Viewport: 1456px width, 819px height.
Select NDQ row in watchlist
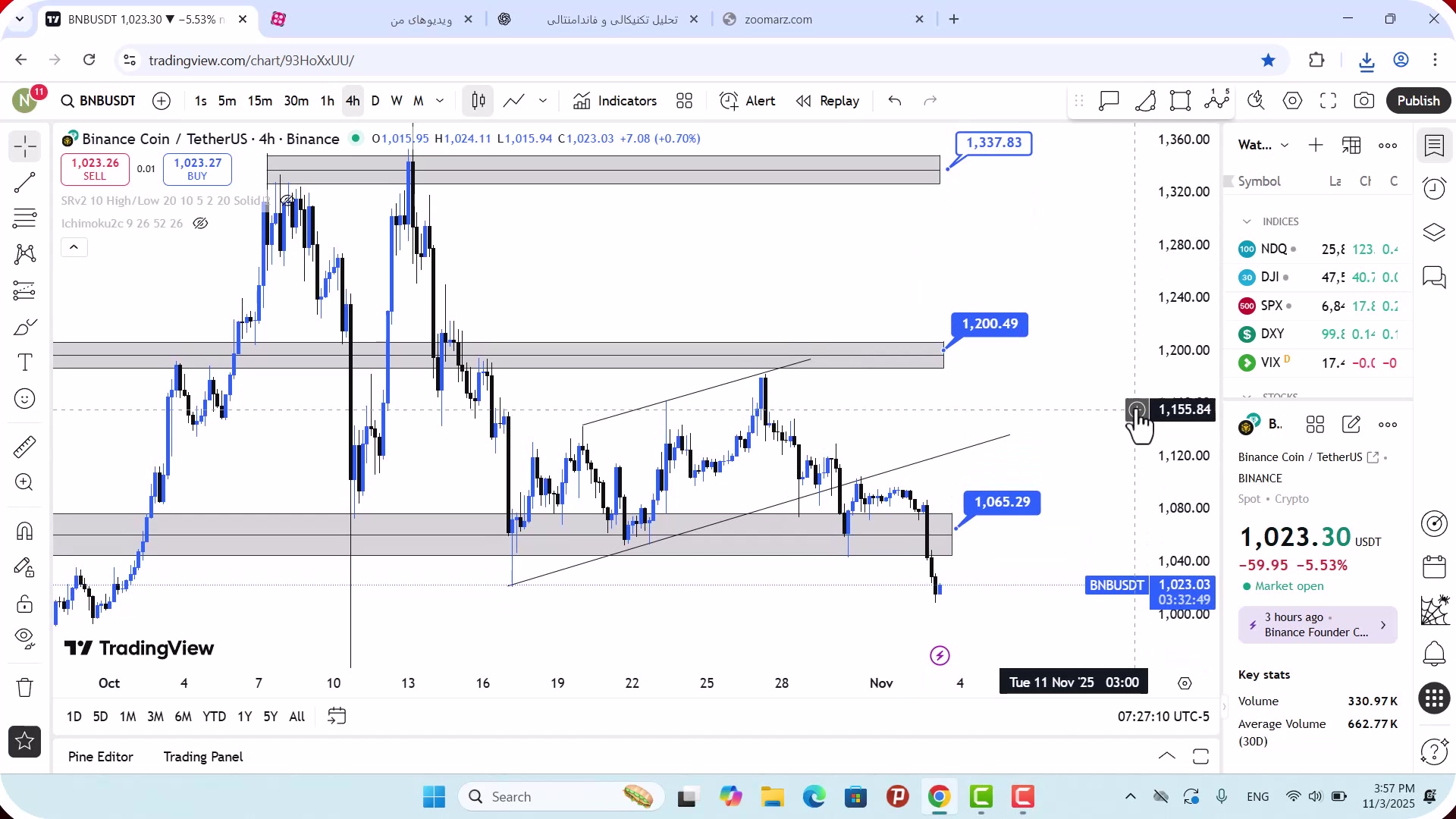[x=1318, y=249]
